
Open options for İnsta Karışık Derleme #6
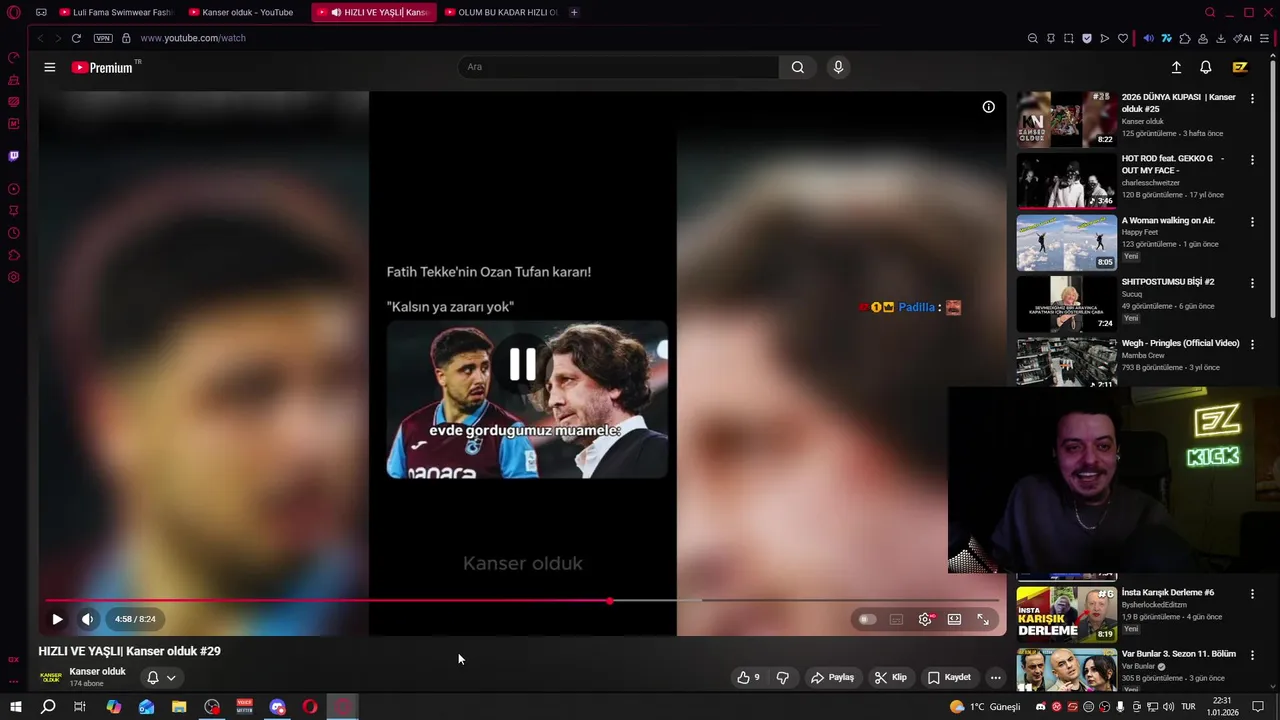tap(1252, 593)
